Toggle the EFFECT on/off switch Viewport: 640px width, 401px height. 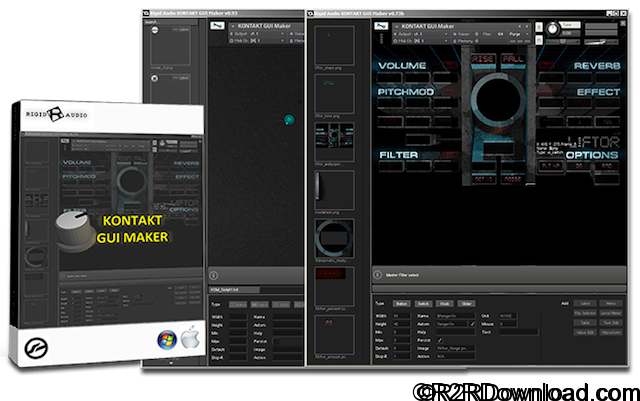click(x=547, y=91)
